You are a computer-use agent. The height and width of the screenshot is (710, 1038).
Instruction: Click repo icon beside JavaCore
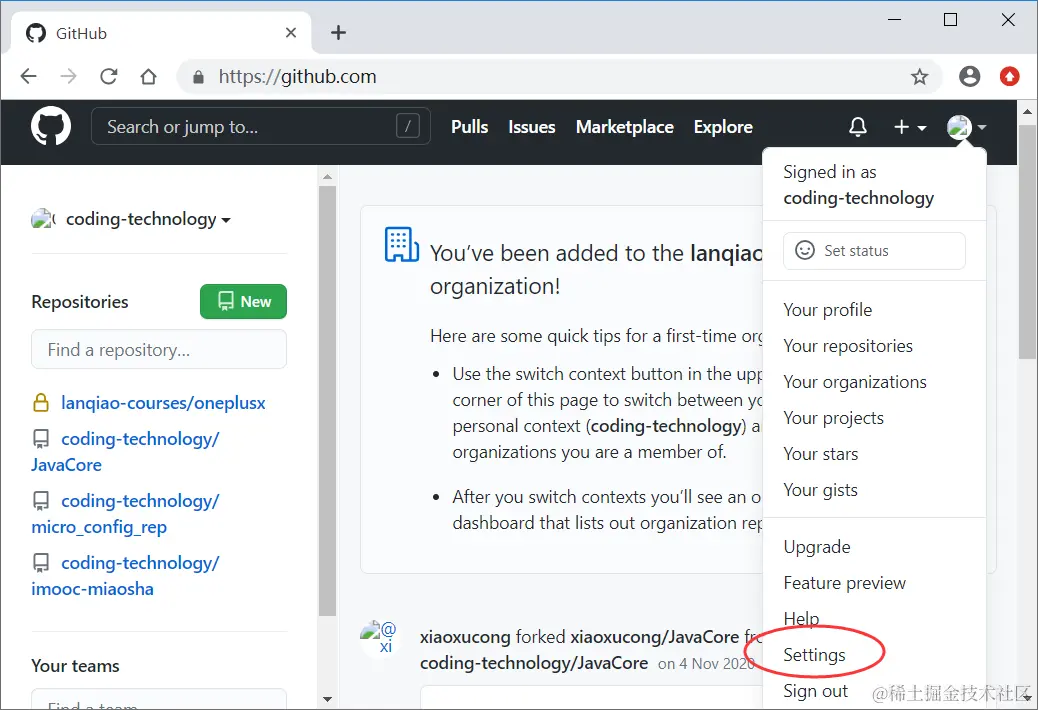(41, 439)
